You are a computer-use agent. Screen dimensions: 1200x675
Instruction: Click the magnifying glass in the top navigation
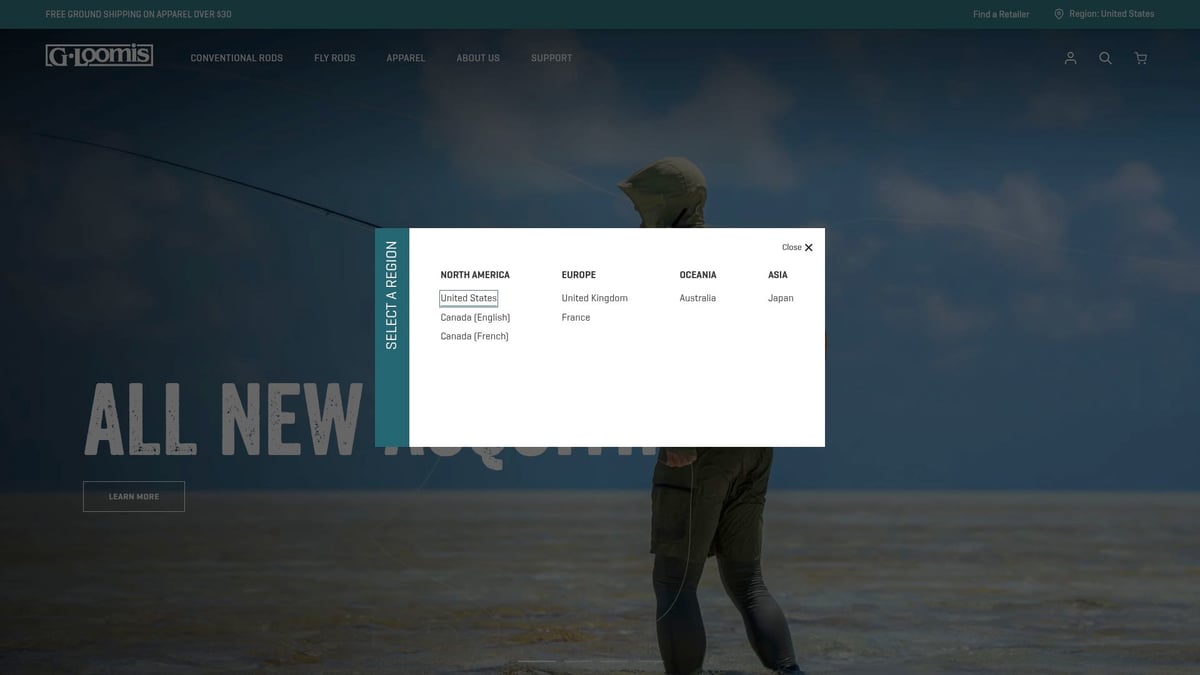(1105, 57)
